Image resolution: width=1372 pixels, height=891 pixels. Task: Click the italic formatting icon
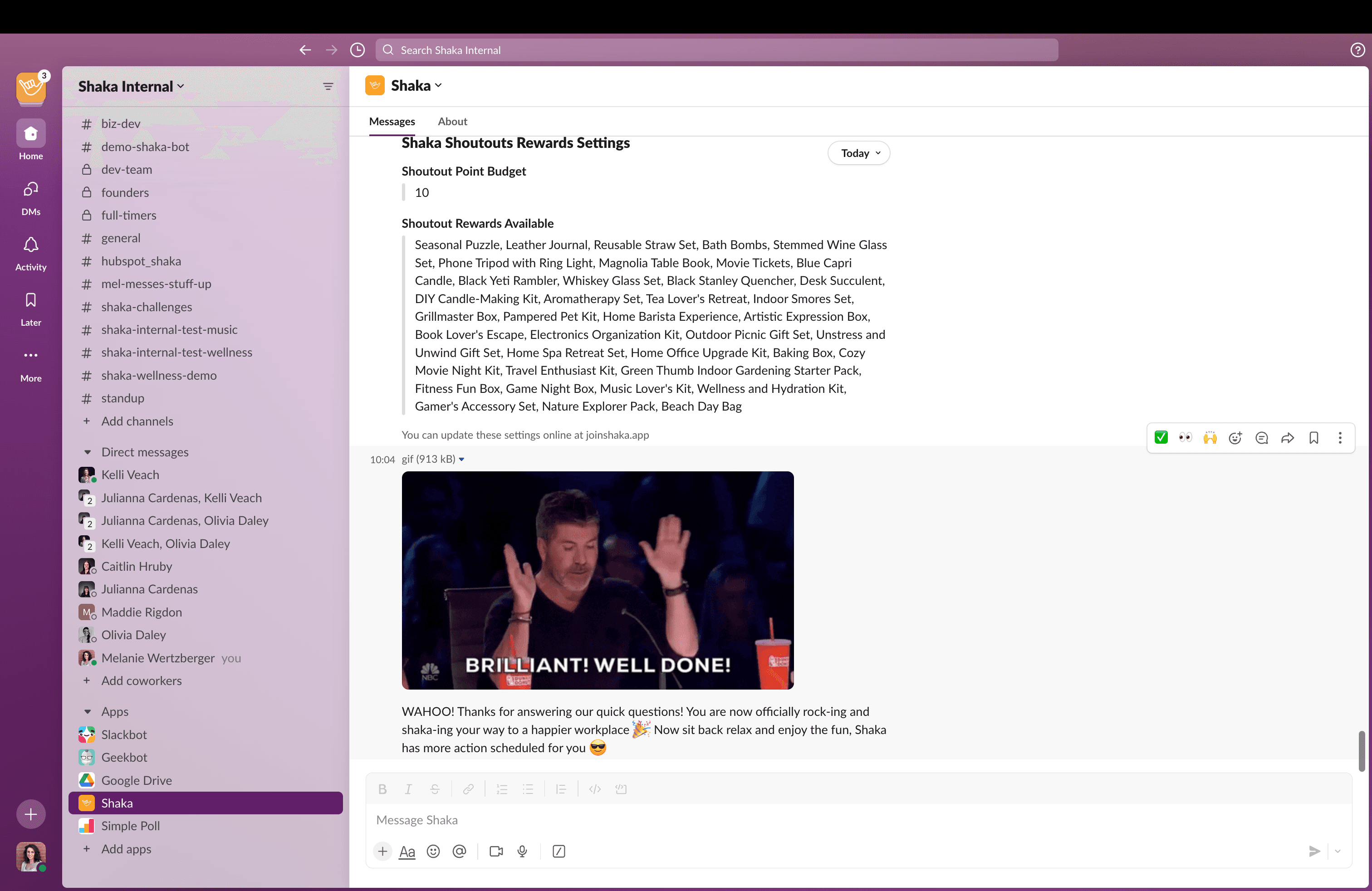click(x=407, y=789)
